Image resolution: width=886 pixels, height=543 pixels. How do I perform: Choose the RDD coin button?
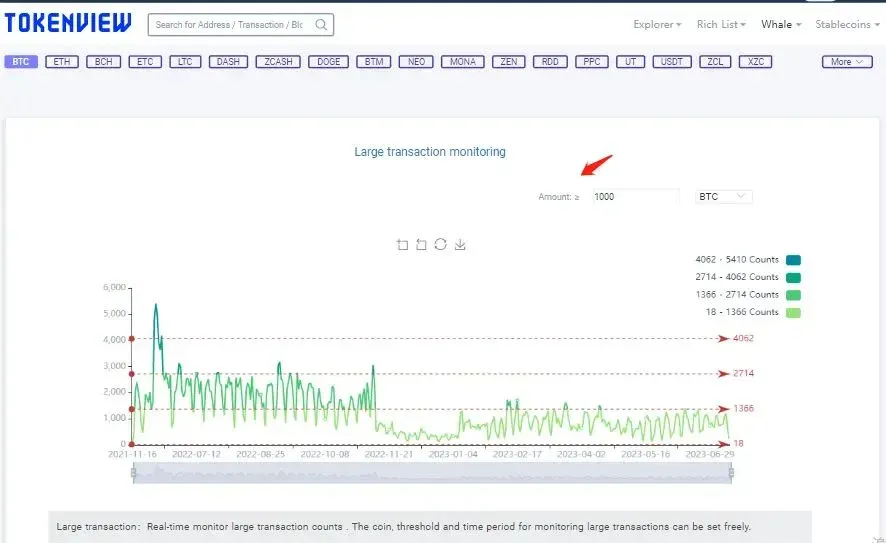click(x=550, y=62)
